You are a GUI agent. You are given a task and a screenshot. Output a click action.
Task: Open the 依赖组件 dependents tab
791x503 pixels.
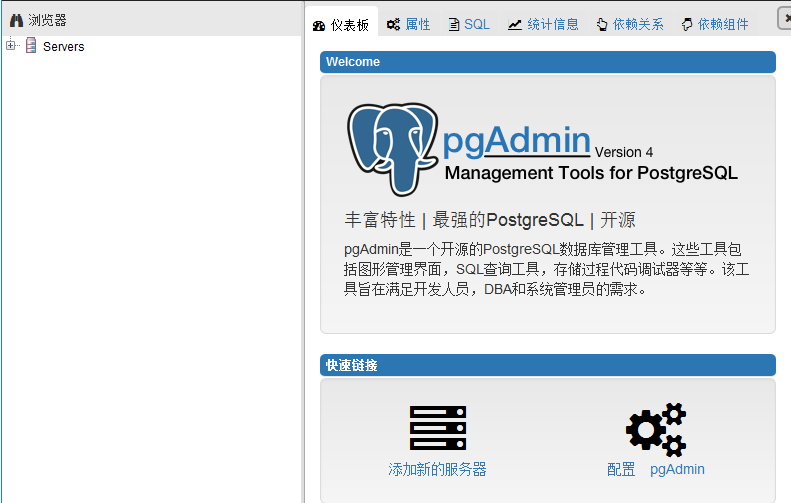715,24
